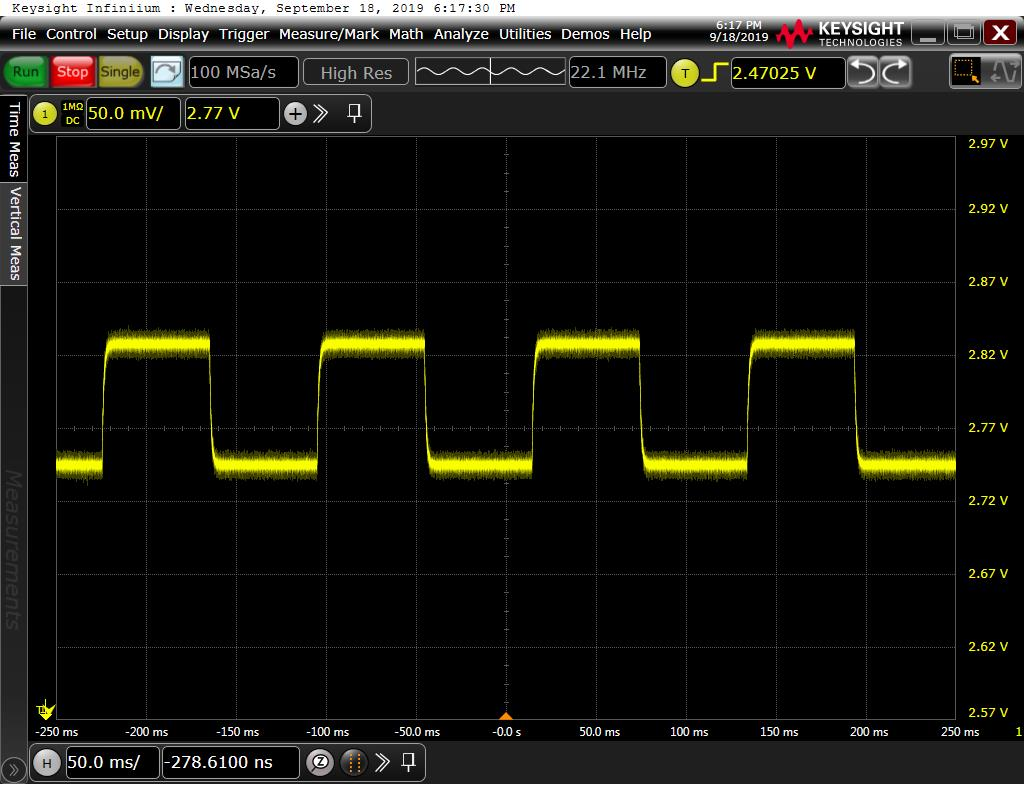Open the Setup menu

[x=127, y=34]
